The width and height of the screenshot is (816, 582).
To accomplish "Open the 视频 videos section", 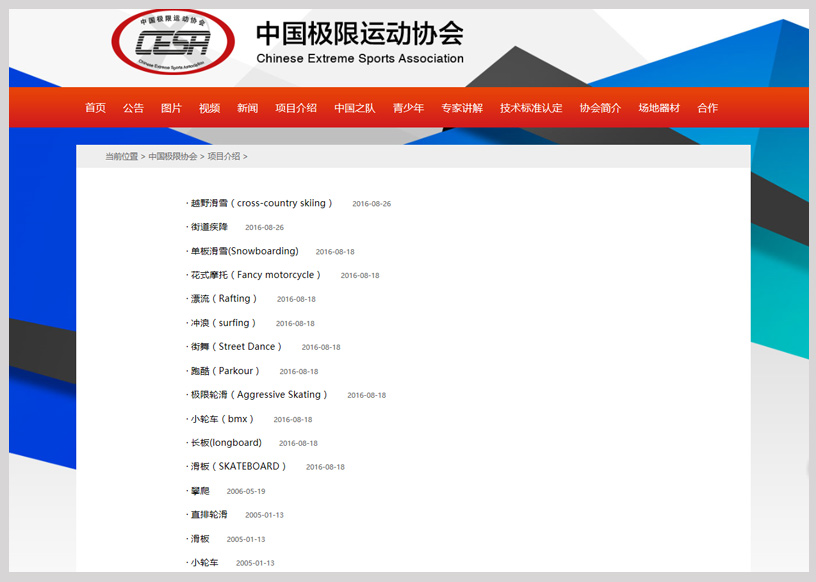I will click(x=208, y=107).
